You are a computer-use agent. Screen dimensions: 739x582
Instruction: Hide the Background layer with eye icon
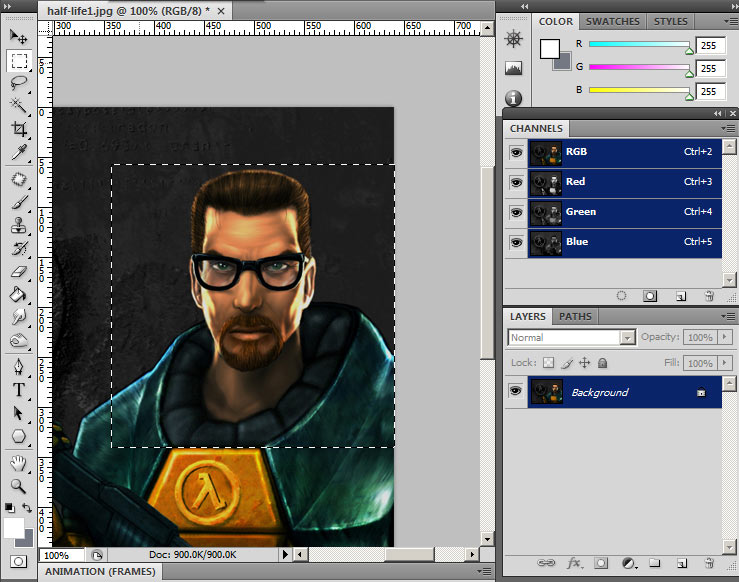point(516,392)
